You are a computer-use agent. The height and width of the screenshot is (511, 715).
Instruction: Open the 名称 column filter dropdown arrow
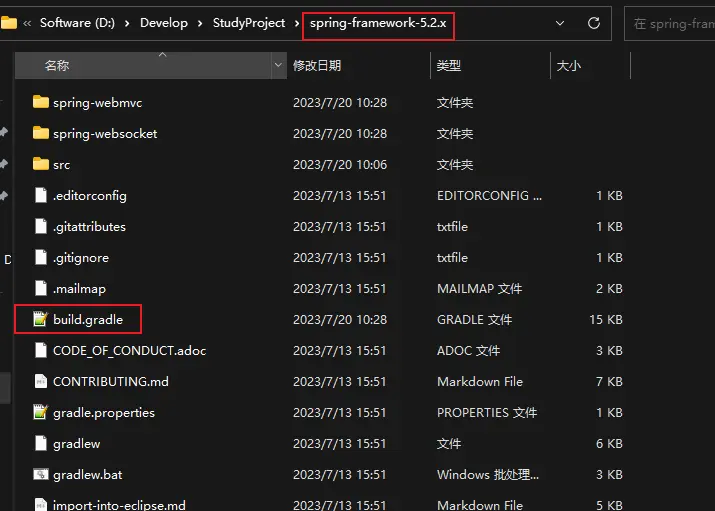(279, 65)
